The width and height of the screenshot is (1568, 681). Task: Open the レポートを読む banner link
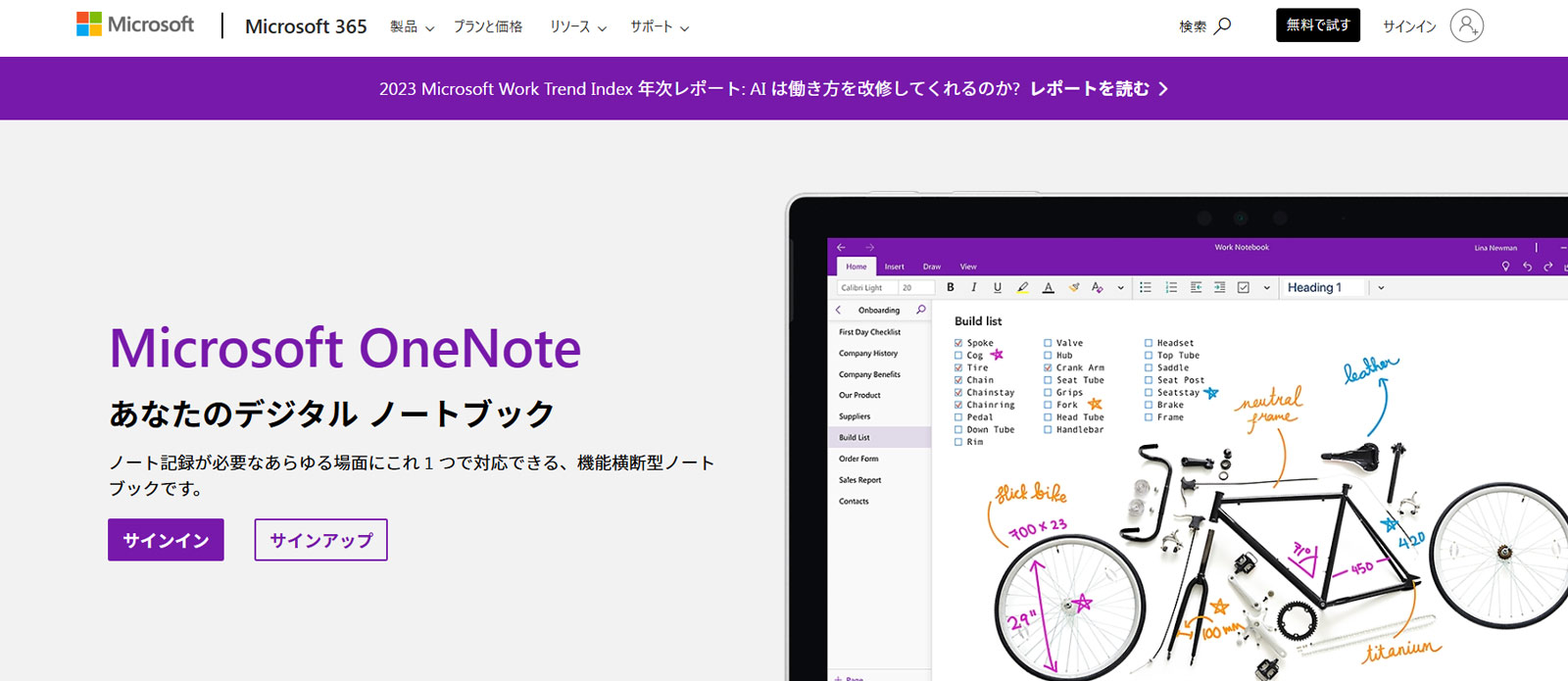coord(1100,88)
